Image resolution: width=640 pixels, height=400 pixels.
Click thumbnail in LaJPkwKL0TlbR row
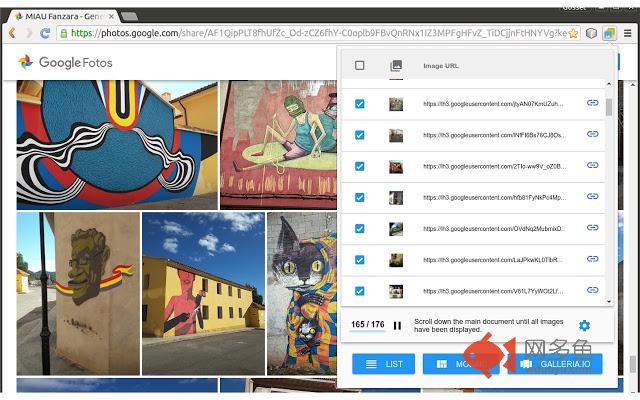(x=396, y=260)
